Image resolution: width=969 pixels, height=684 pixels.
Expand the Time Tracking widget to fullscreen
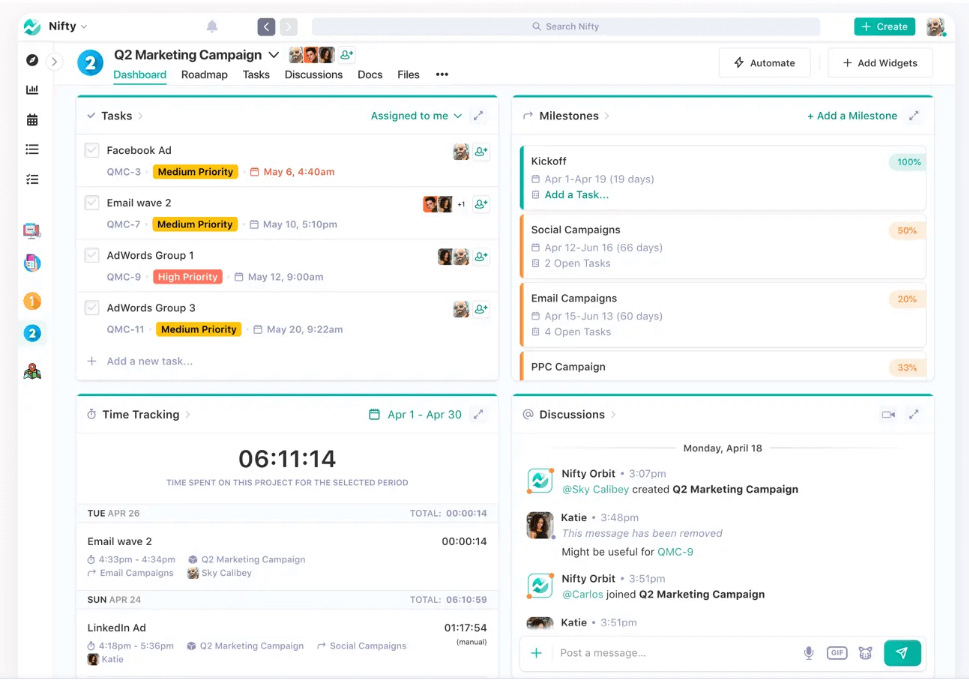tap(478, 415)
